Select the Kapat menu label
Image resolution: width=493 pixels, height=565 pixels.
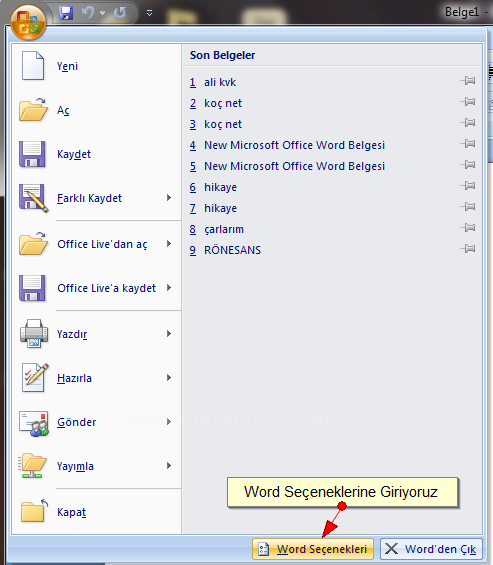(71, 512)
